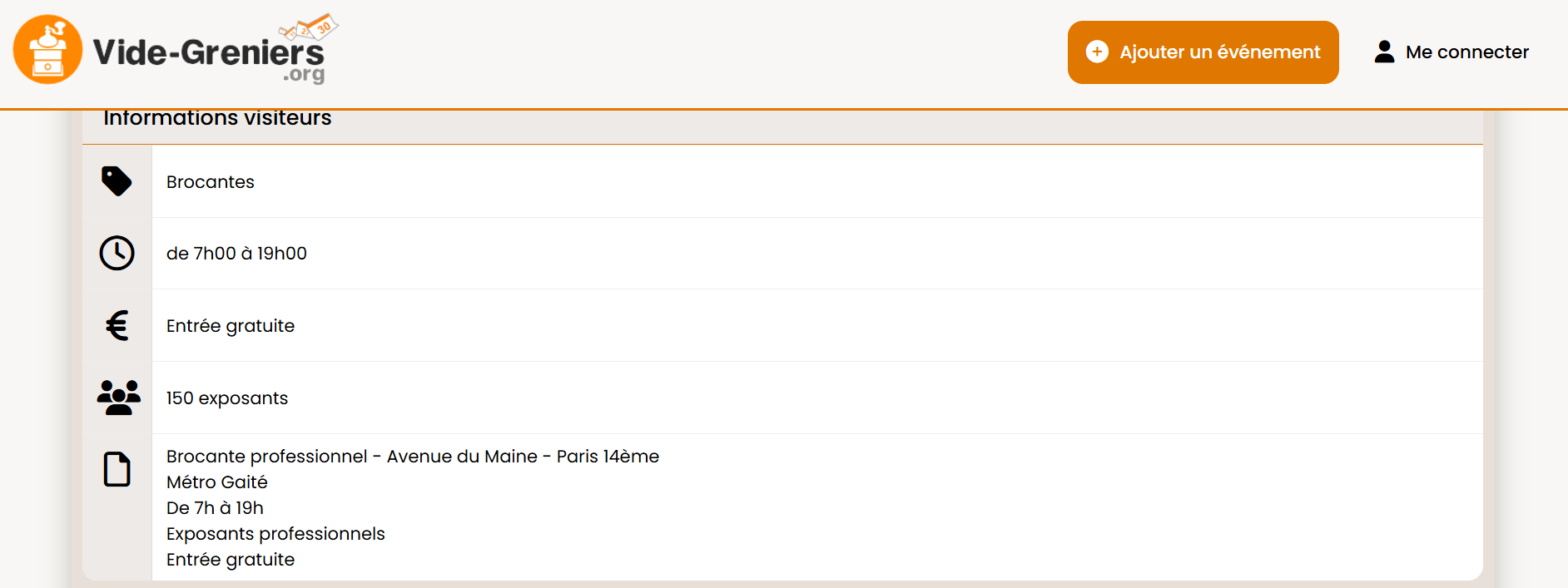Click the Vide-Greniers coffee grinder logo icon
1568x588 pixels.
coord(47,50)
